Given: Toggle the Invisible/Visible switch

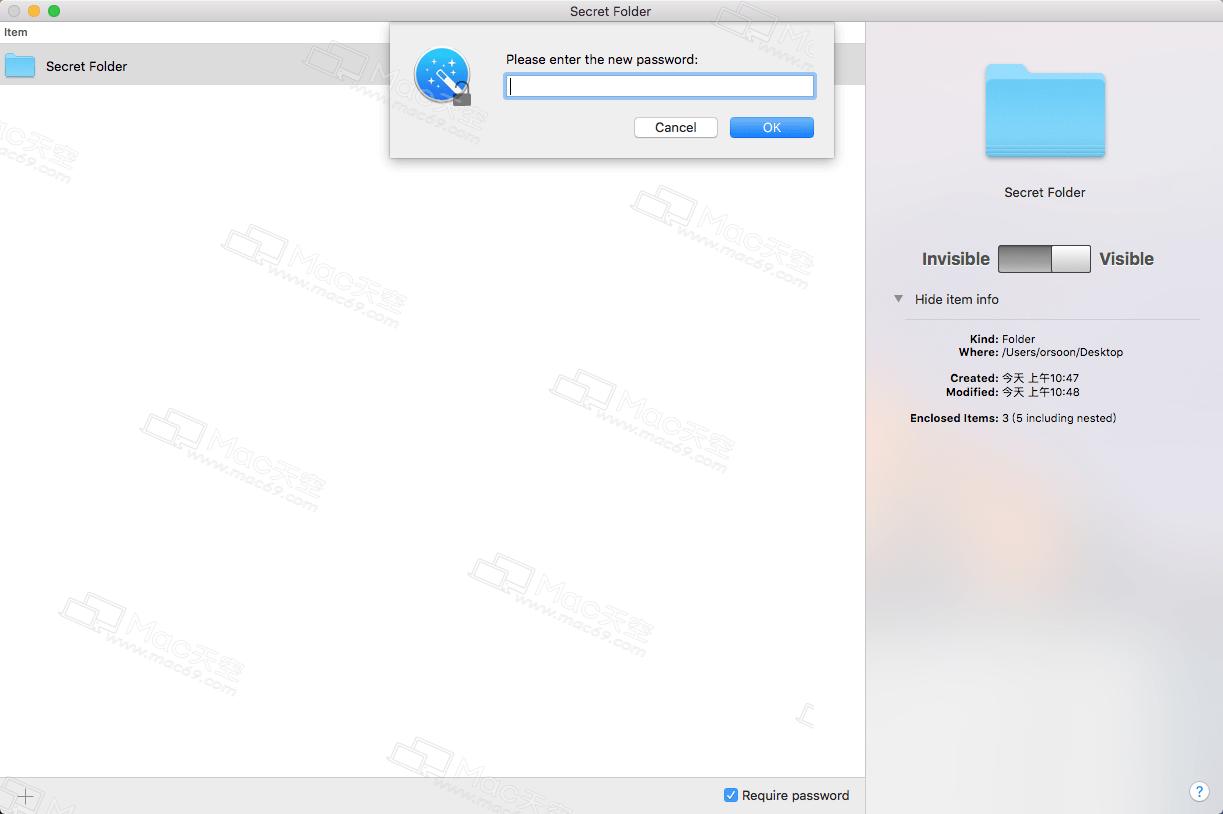Looking at the screenshot, I should click(x=1044, y=259).
